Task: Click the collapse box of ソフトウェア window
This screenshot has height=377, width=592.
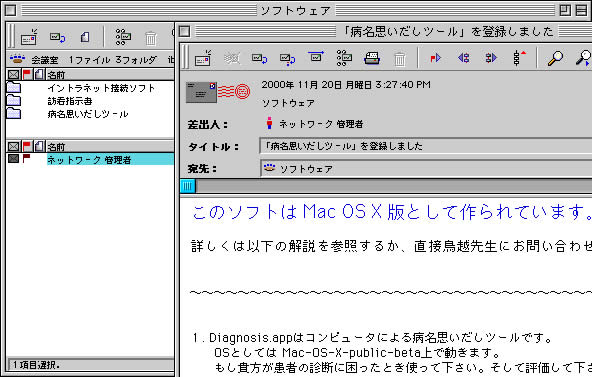Action: 581,10
